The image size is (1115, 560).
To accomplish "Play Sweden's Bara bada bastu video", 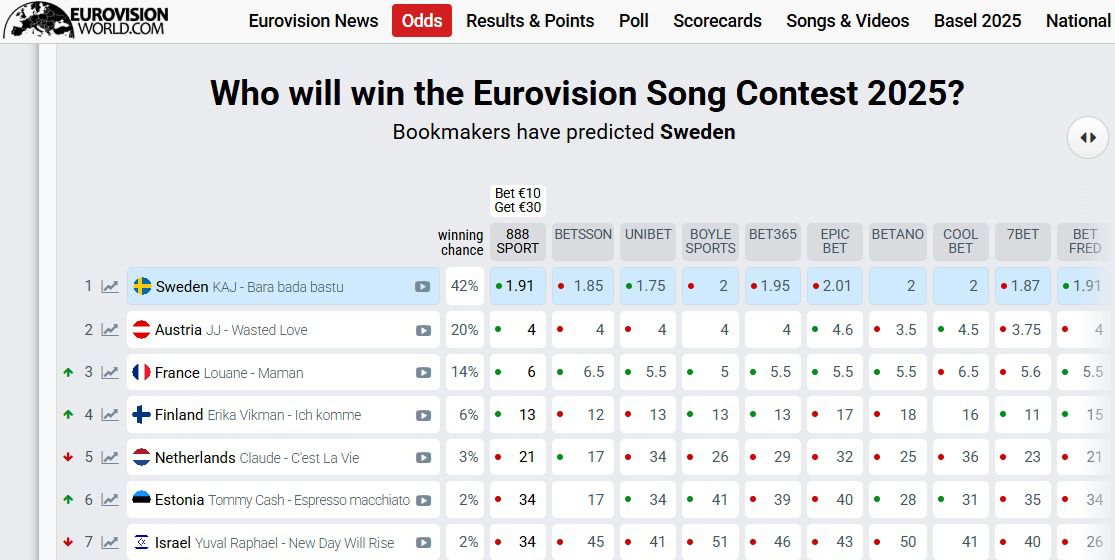I will [423, 287].
